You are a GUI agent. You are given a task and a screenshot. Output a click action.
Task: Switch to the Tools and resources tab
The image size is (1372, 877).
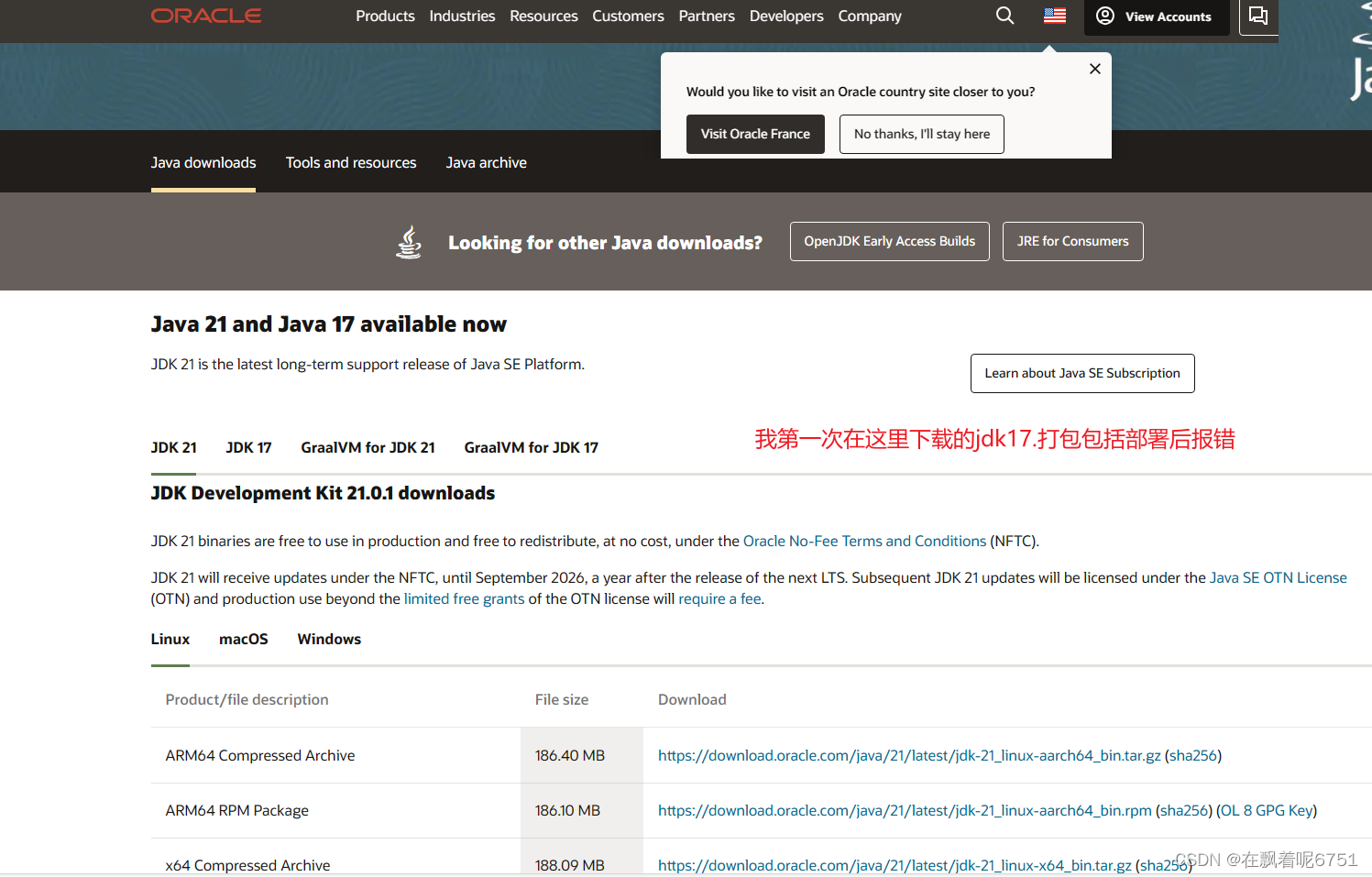pyautogui.click(x=351, y=162)
